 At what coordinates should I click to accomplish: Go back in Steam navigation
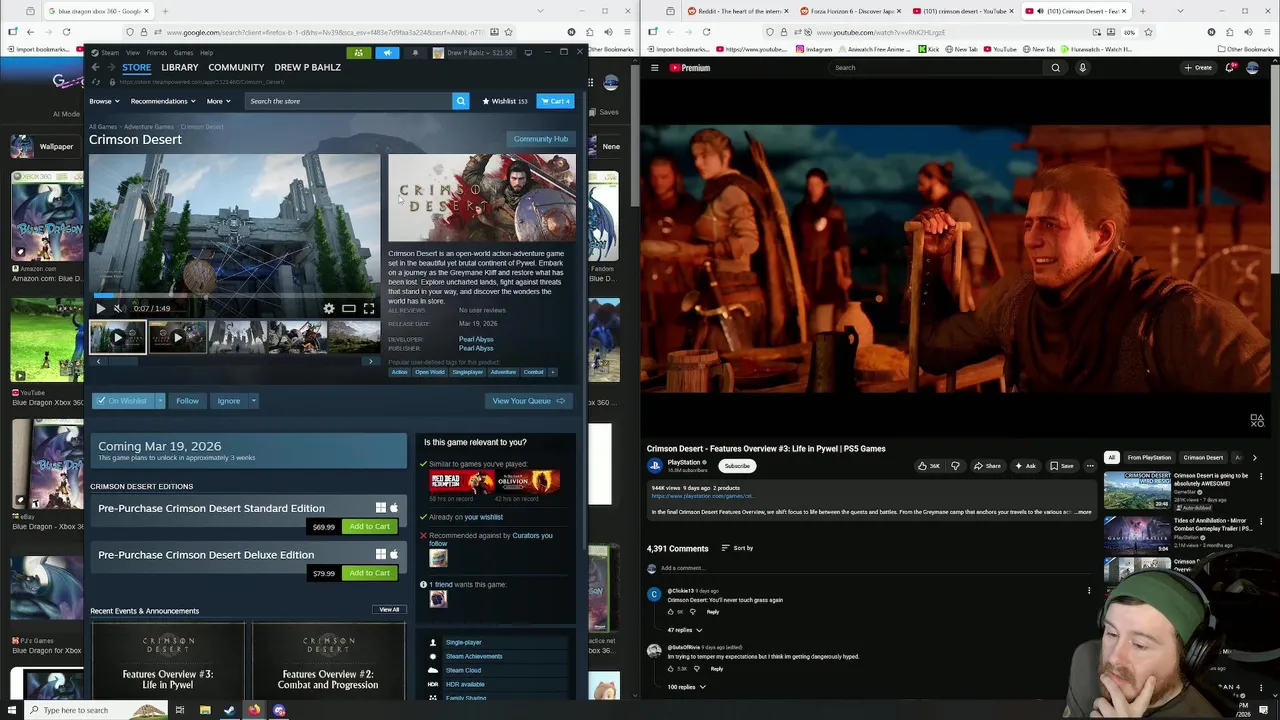coord(95,67)
